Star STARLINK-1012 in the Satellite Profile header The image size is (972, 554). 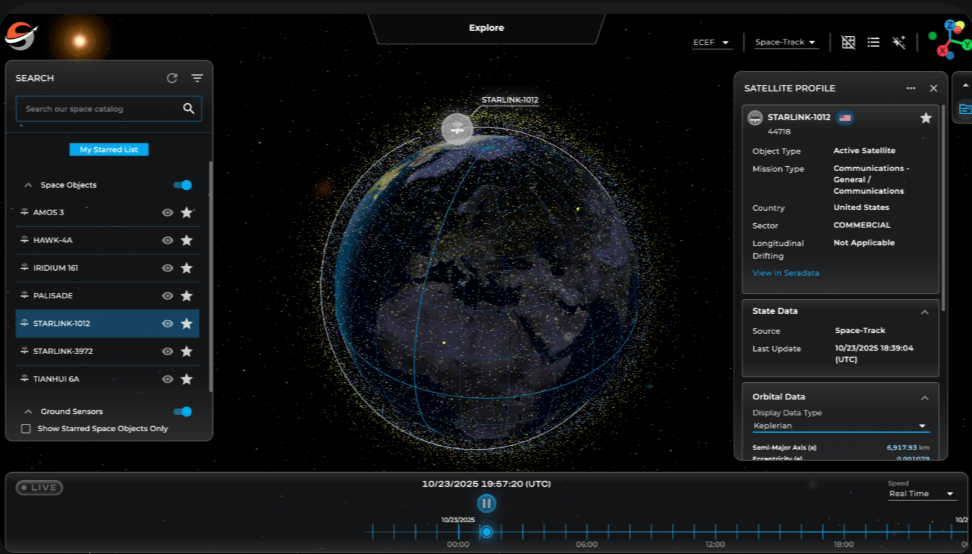pos(926,118)
